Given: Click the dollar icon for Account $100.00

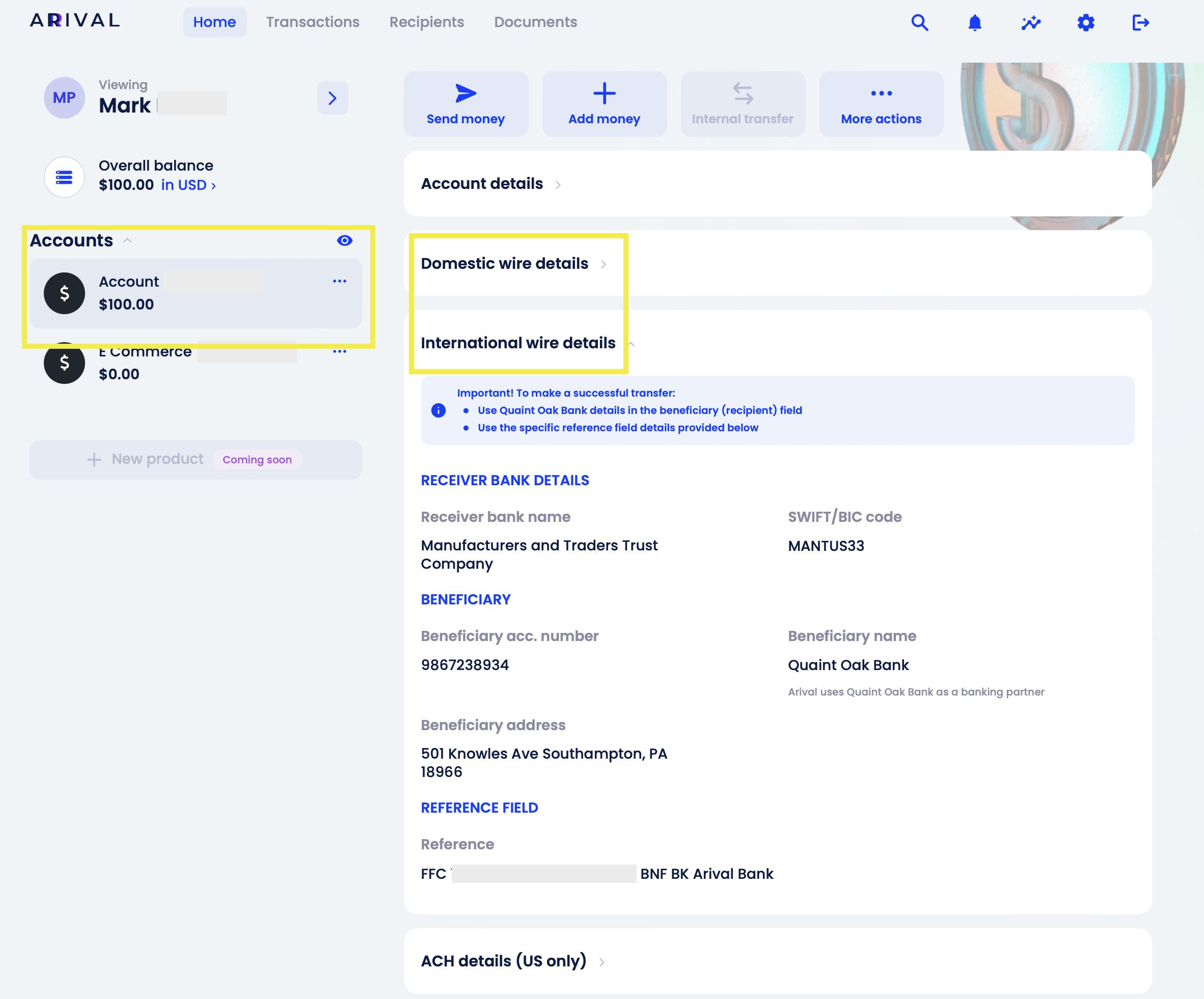Looking at the screenshot, I should tap(64, 293).
